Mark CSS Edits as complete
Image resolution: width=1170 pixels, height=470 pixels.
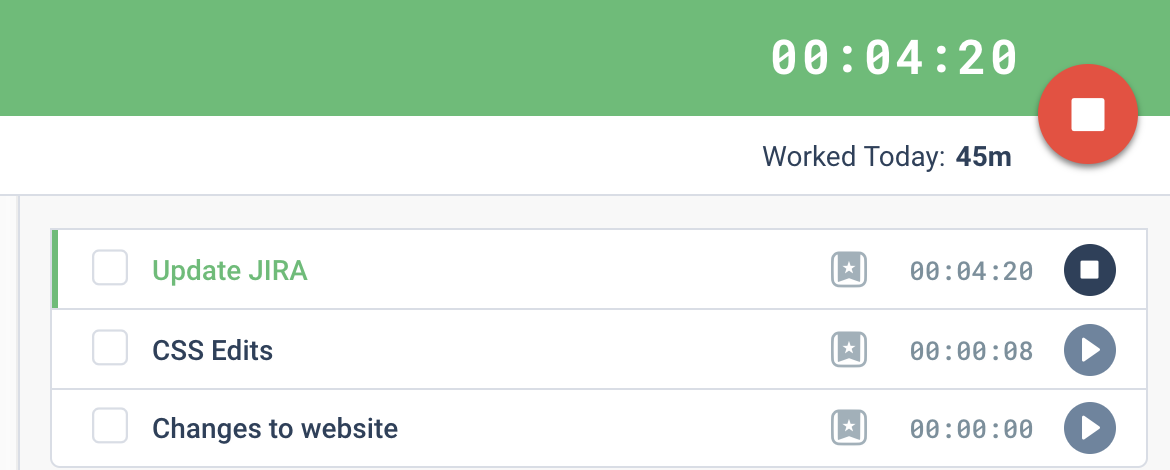tap(110, 348)
